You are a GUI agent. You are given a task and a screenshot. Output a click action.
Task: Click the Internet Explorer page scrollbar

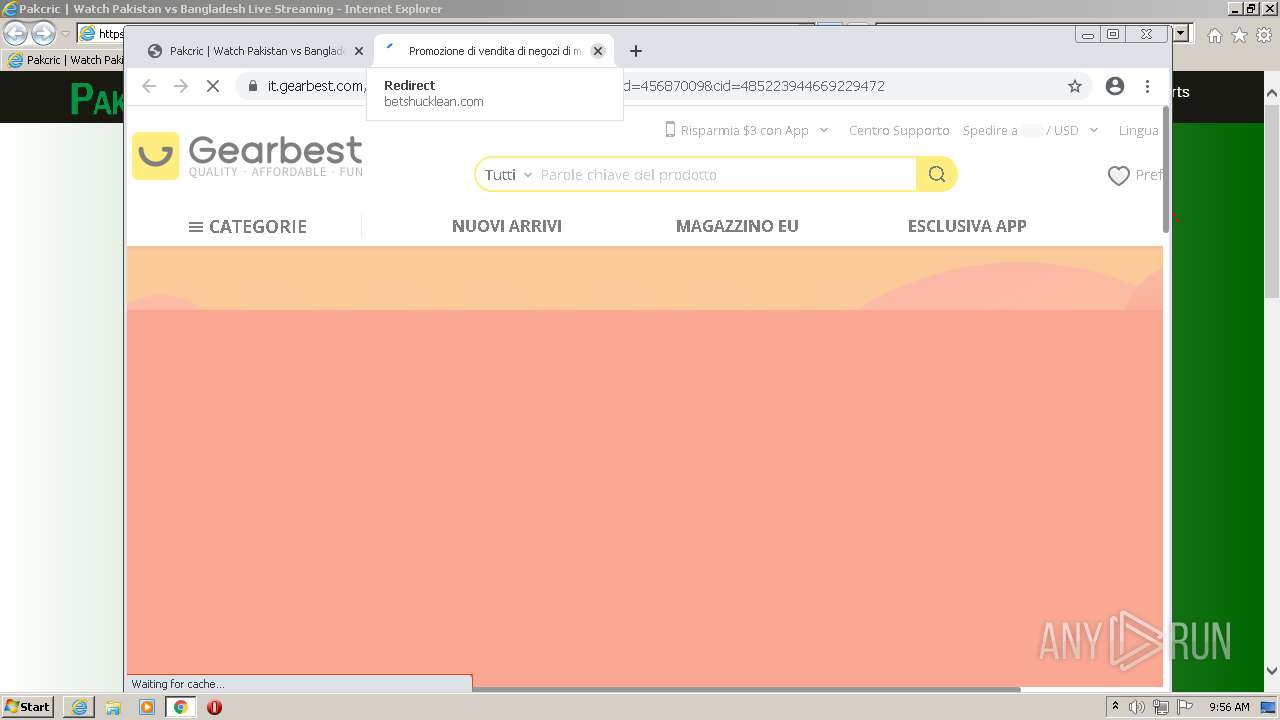(1272, 200)
